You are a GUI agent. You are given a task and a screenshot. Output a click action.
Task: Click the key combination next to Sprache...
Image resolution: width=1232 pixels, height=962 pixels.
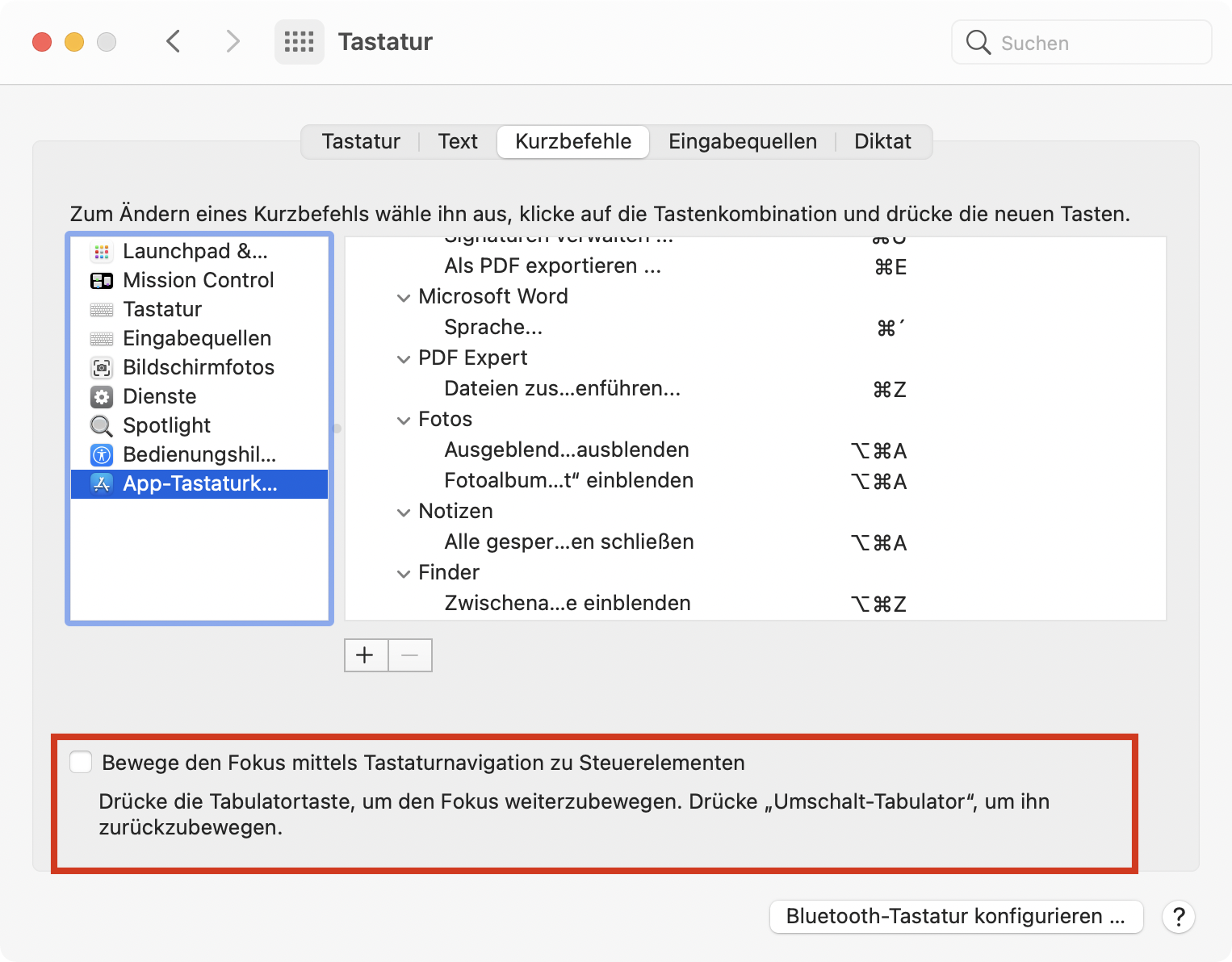click(x=891, y=328)
